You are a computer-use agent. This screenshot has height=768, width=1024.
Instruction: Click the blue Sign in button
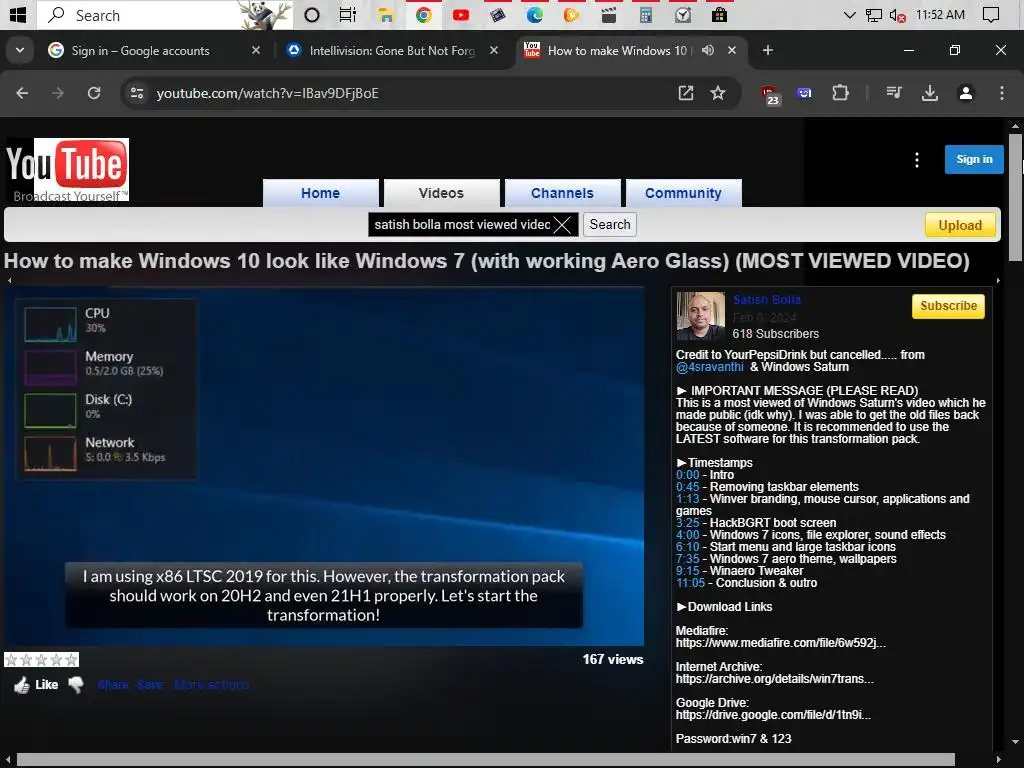click(x=974, y=159)
